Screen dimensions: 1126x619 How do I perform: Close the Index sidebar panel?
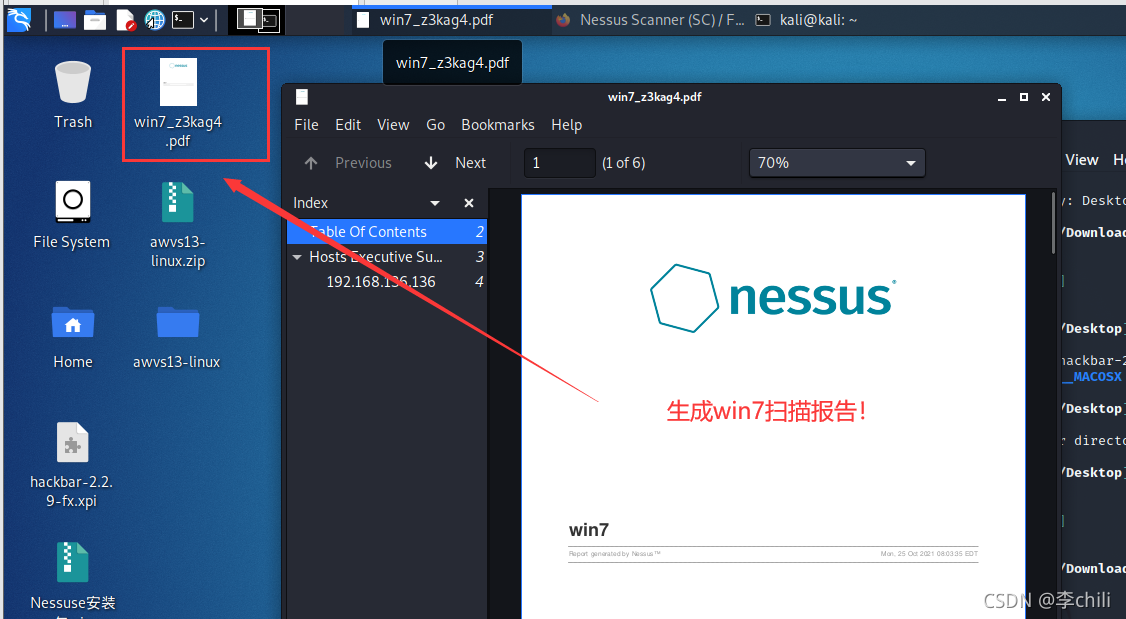[x=469, y=203]
